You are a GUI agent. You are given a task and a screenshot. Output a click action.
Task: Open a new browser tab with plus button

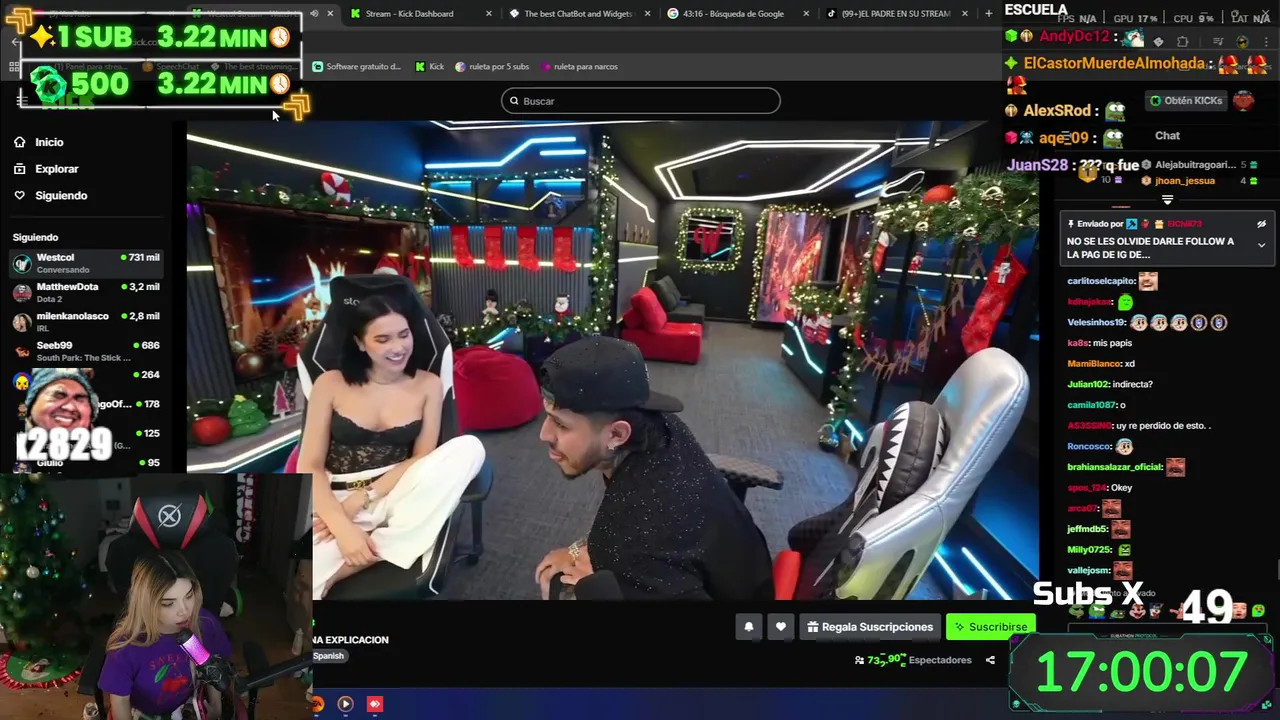click(x=989, y=14)
